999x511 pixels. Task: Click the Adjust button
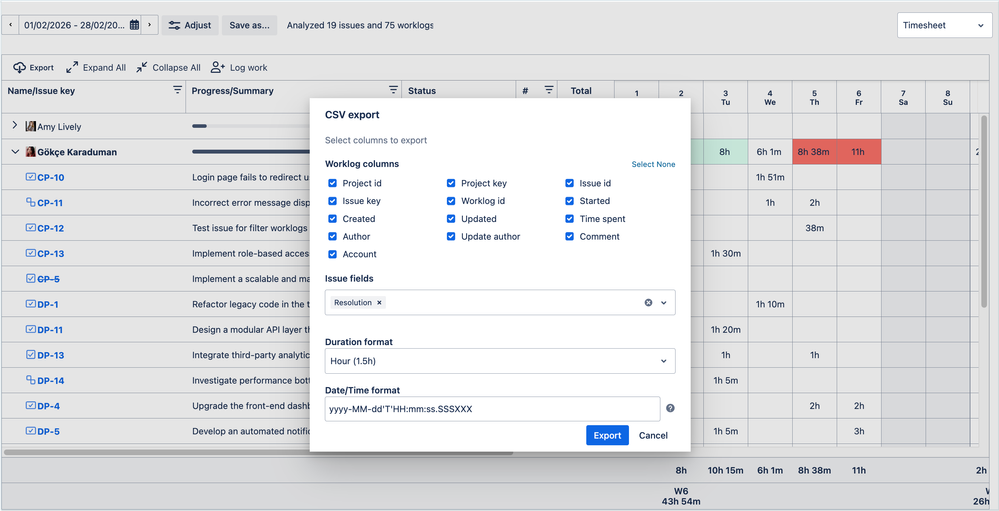[x=190, y=25]
